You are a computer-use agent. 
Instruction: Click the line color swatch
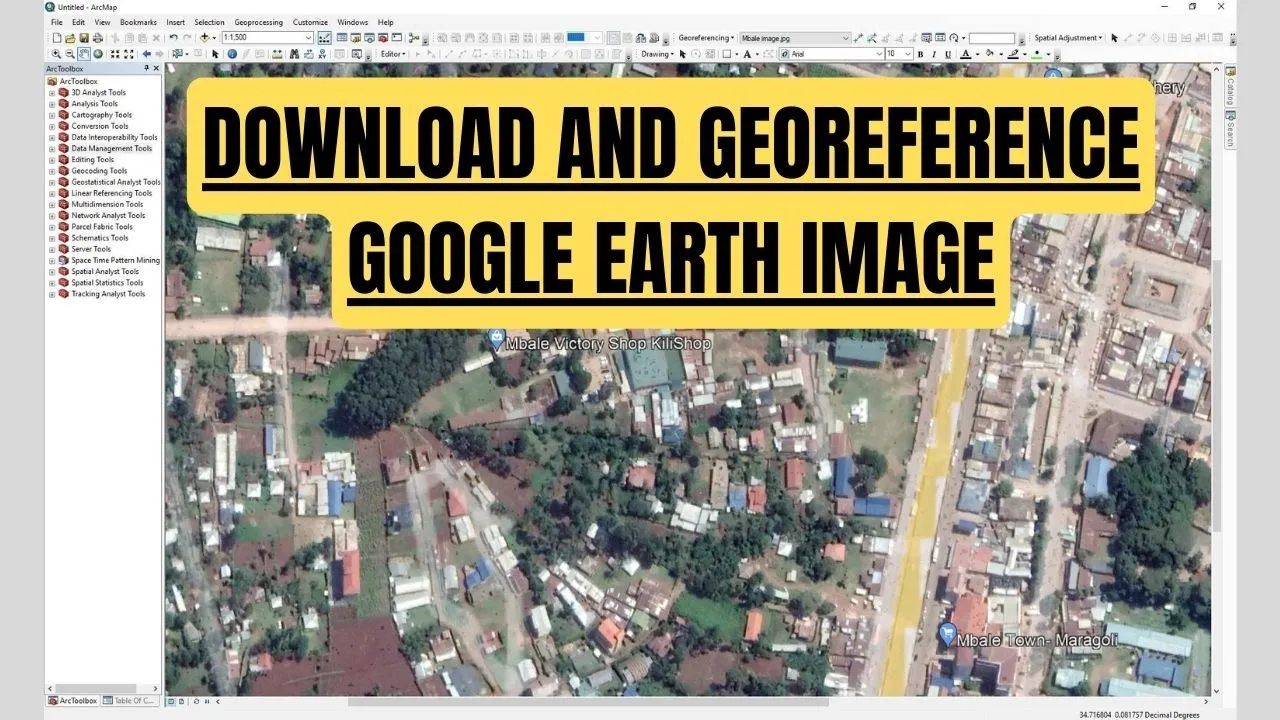point(1012,53)
